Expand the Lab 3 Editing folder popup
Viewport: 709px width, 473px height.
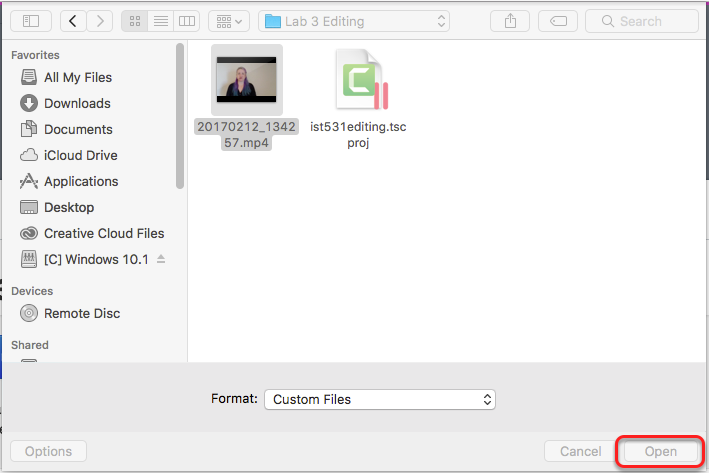pyautogui.click(x=354, y=21)
